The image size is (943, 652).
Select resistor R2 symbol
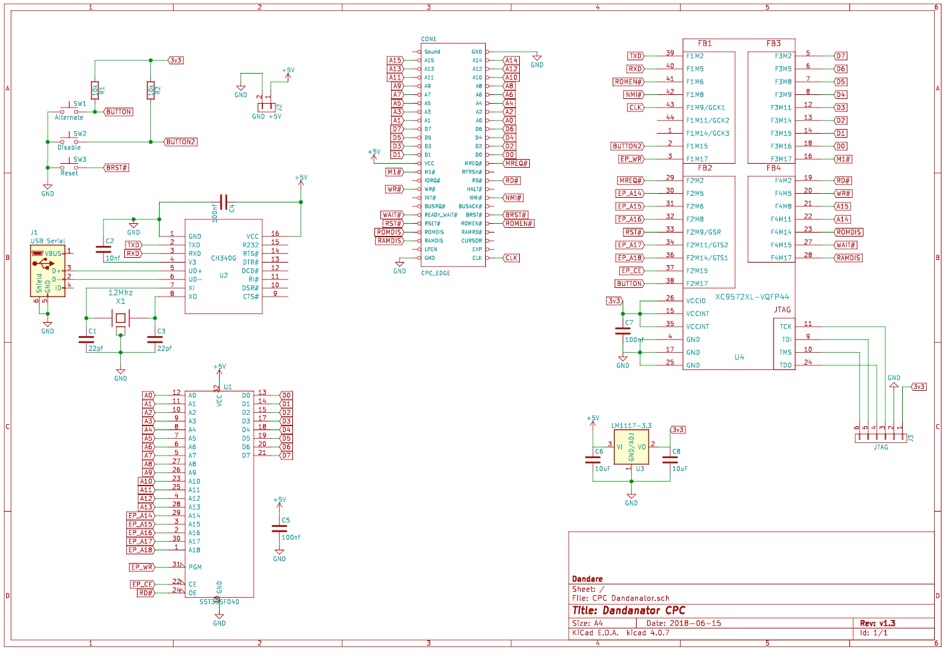coord(150,91)
